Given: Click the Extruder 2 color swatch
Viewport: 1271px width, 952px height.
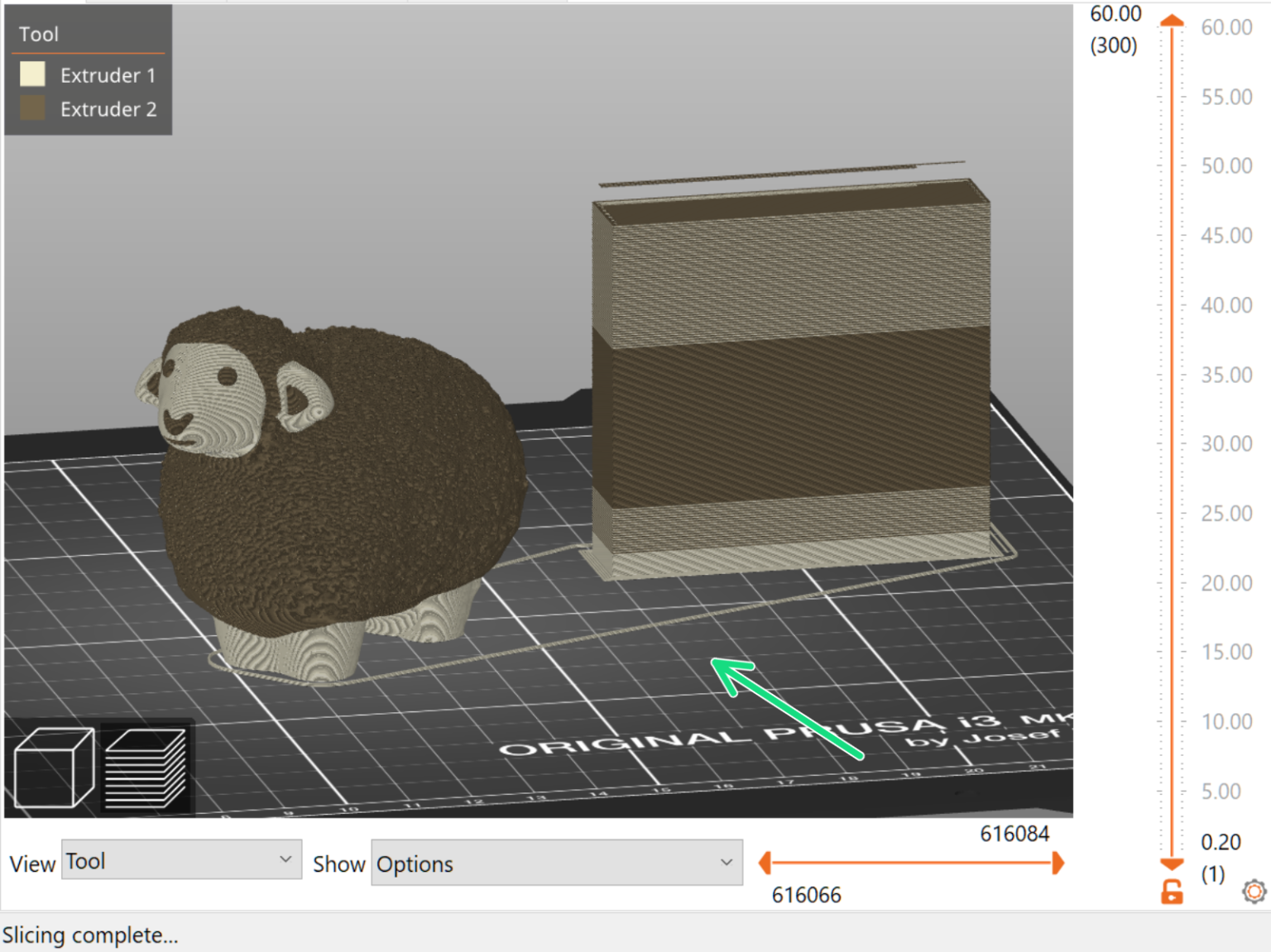Looking at the screenshot, I should [32, 108].
